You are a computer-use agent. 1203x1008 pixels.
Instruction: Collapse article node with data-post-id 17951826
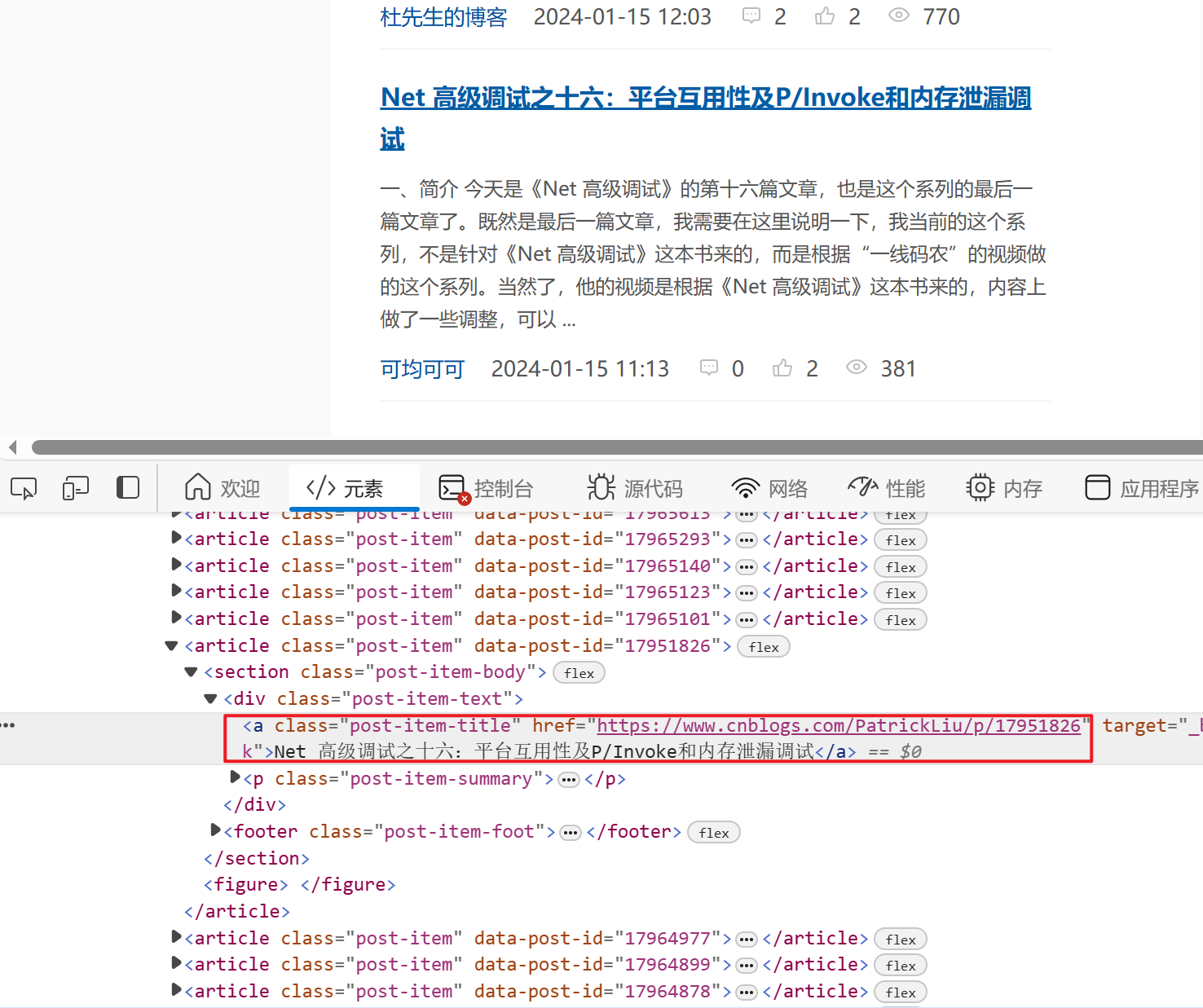(171, 645)
